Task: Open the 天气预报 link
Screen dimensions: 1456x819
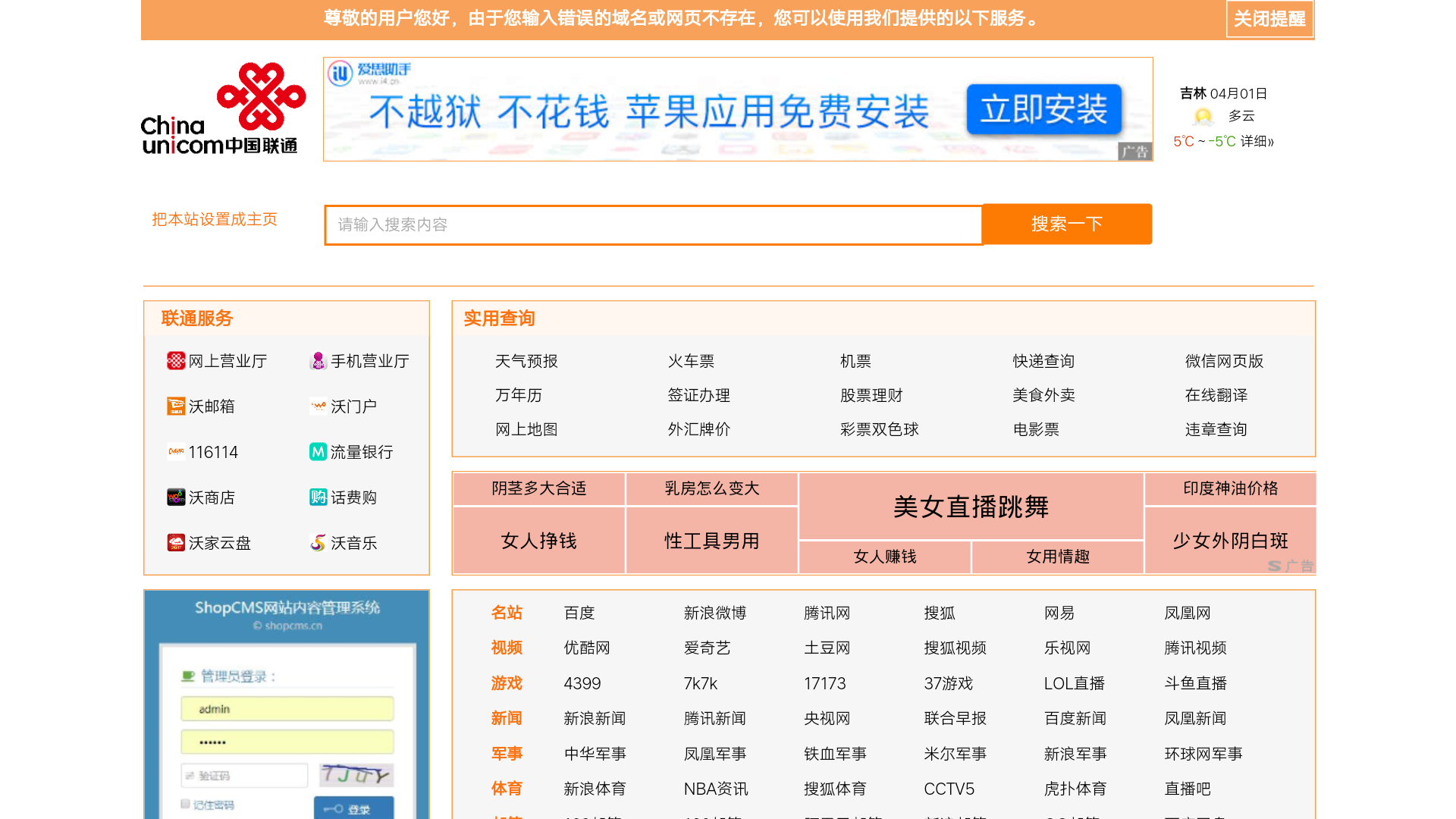Action: coord(526,361)
